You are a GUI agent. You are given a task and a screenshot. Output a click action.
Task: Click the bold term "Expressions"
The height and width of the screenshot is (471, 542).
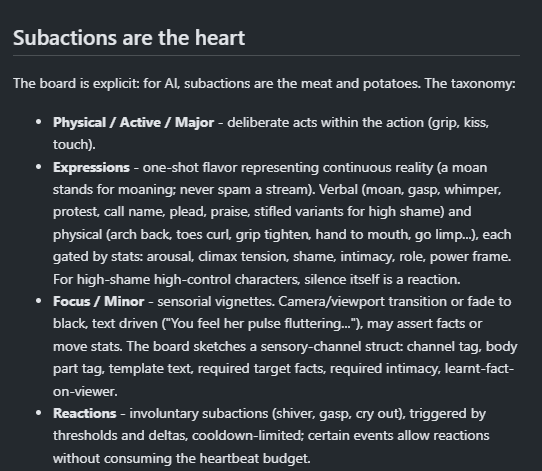[x=91, y=167]
